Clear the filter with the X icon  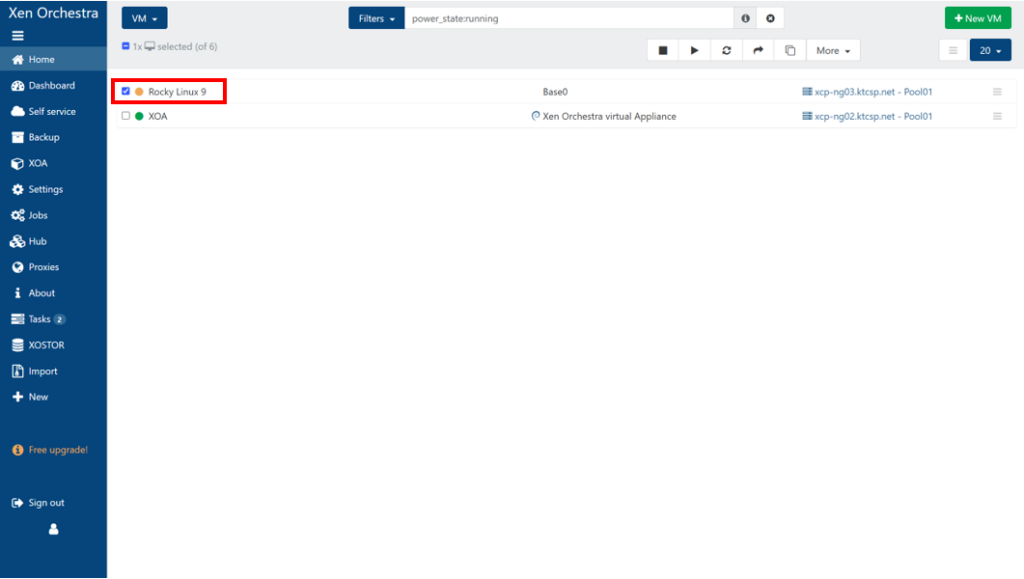tap(770, 19)
